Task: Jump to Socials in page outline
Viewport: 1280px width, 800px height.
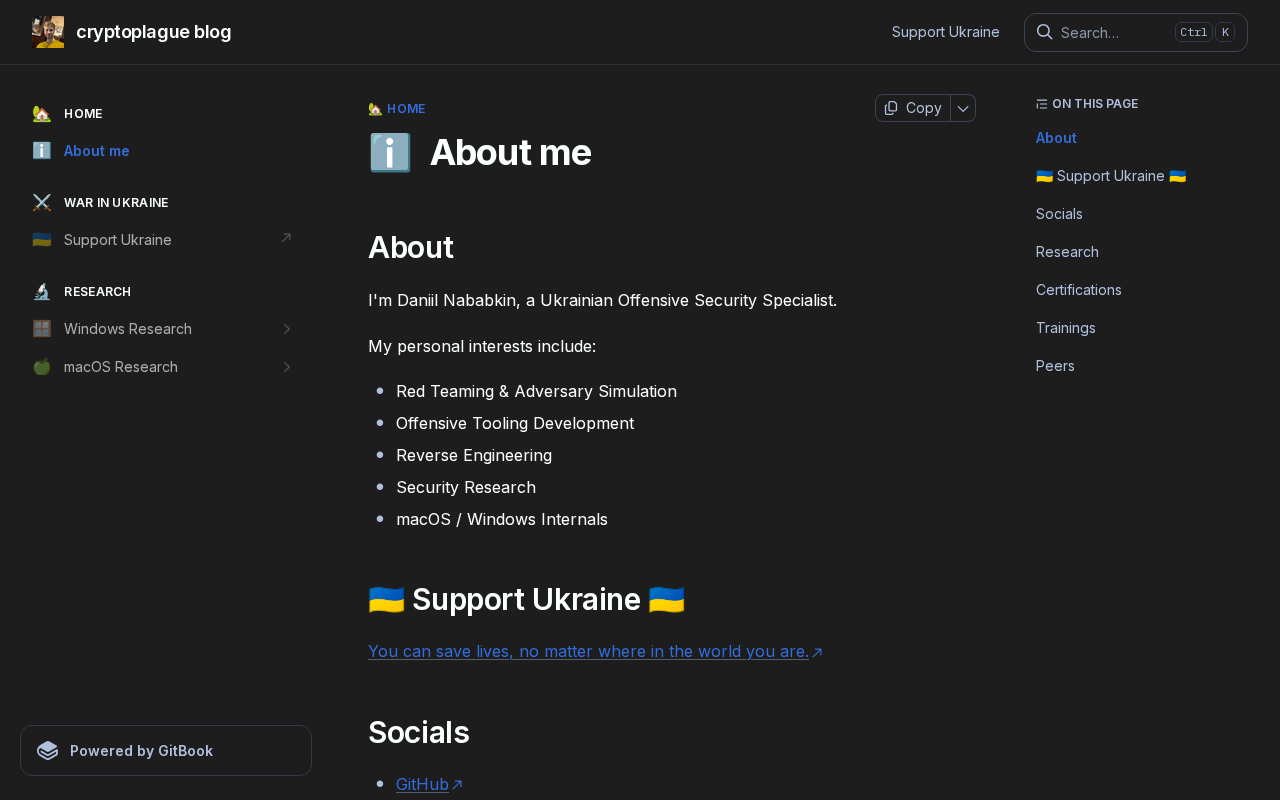Action: click(1059, 214)
